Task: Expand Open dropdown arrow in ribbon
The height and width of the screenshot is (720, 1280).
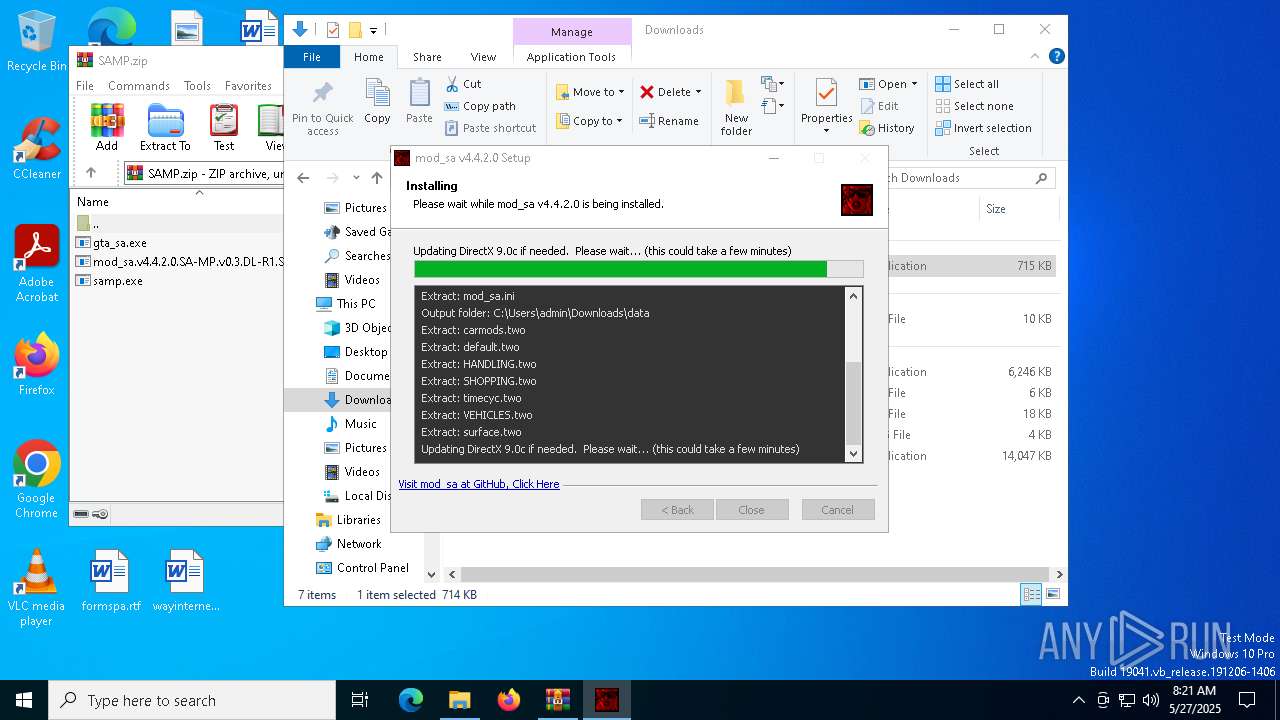Action: pyautogui.click(x=914, y=84)
